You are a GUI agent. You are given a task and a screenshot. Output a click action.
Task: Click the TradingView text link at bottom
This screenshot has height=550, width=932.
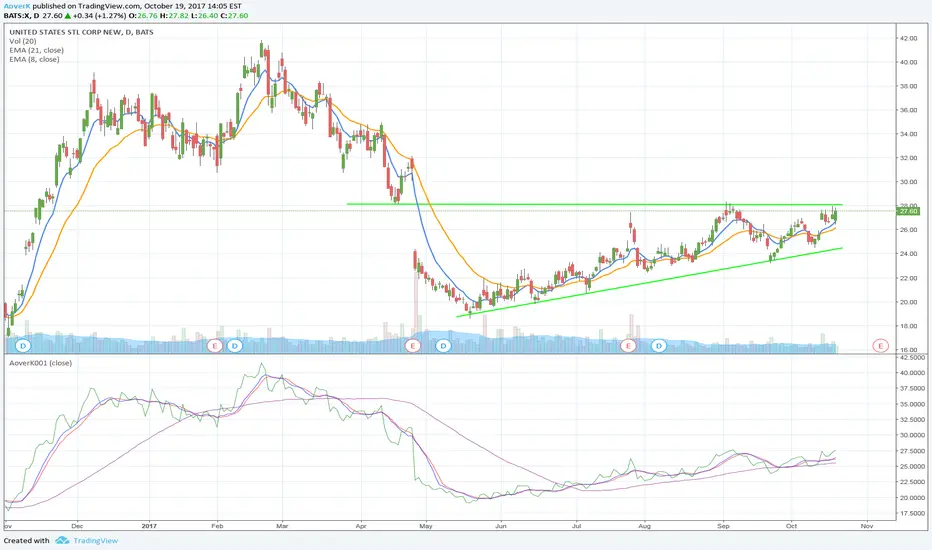tap(96, 540)
